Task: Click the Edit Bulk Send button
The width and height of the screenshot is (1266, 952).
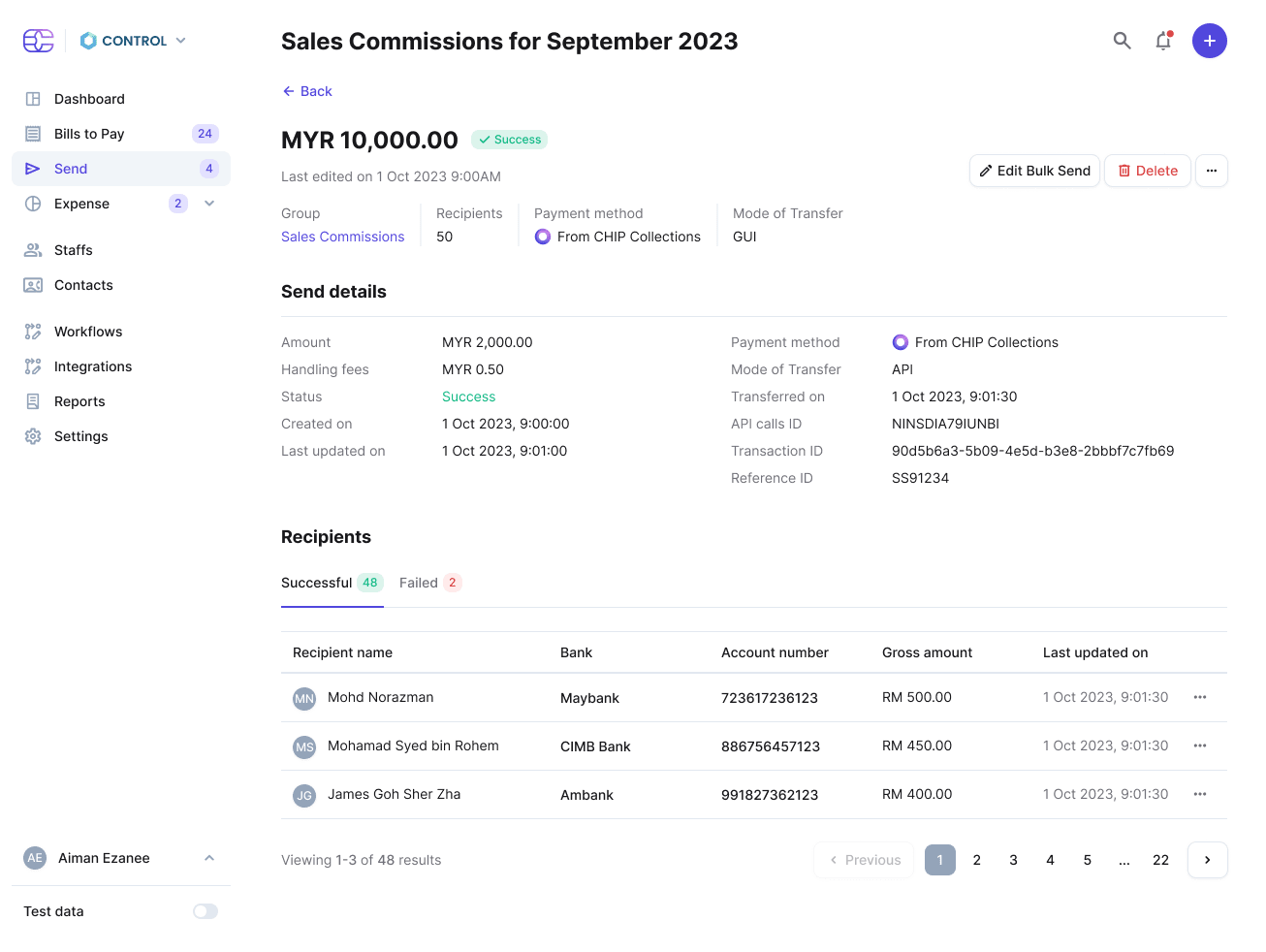Action: [x=1034, y=171]
